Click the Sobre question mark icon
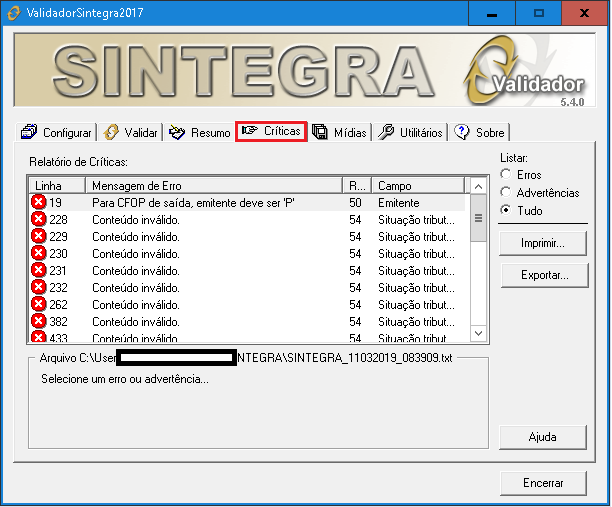Image resolution: width=612 pixels, height=507 pixels. click(x=462, y=132)
